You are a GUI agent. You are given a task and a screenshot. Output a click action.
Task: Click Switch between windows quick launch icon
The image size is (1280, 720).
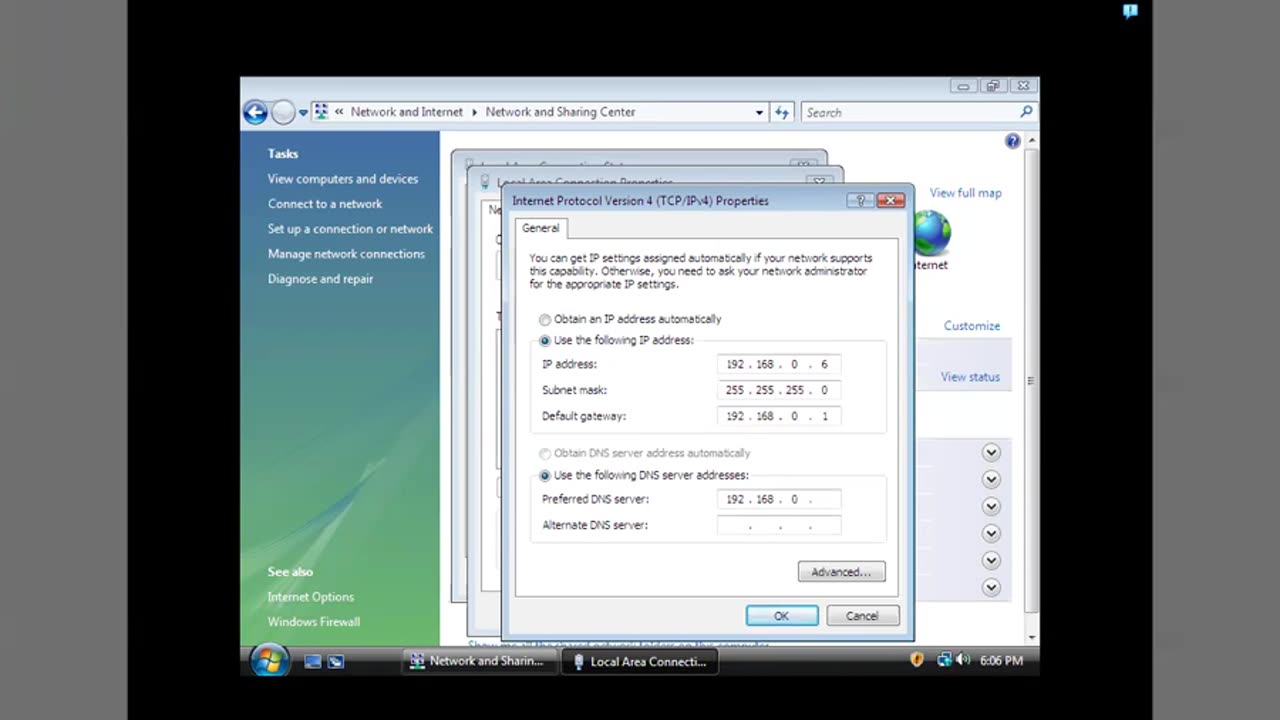tap(336, 661)
